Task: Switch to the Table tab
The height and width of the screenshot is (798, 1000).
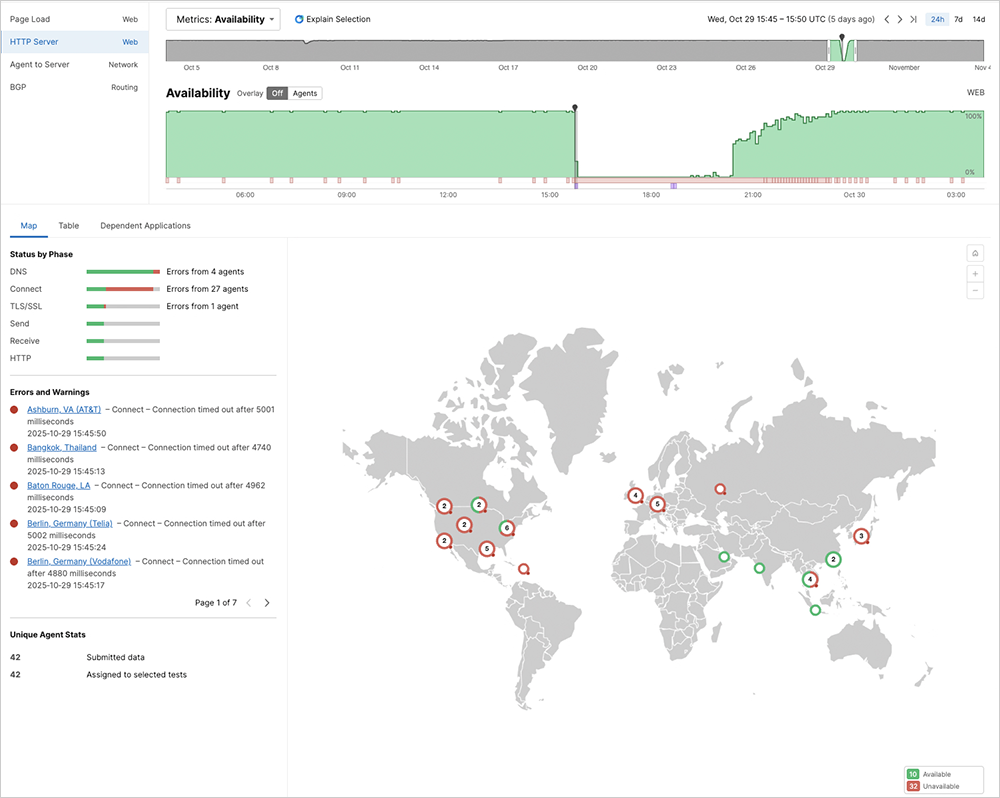Action: (x=68, y=225)
